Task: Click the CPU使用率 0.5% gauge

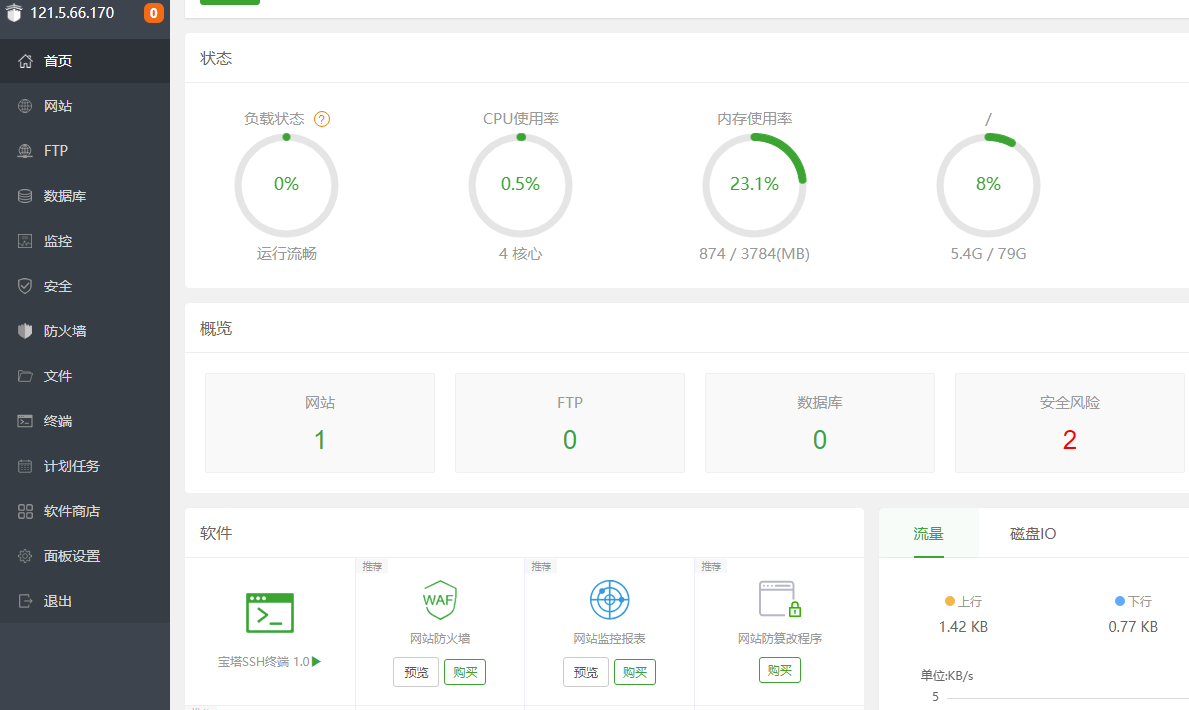Action: pyautogui.click(x=520, y=185)
